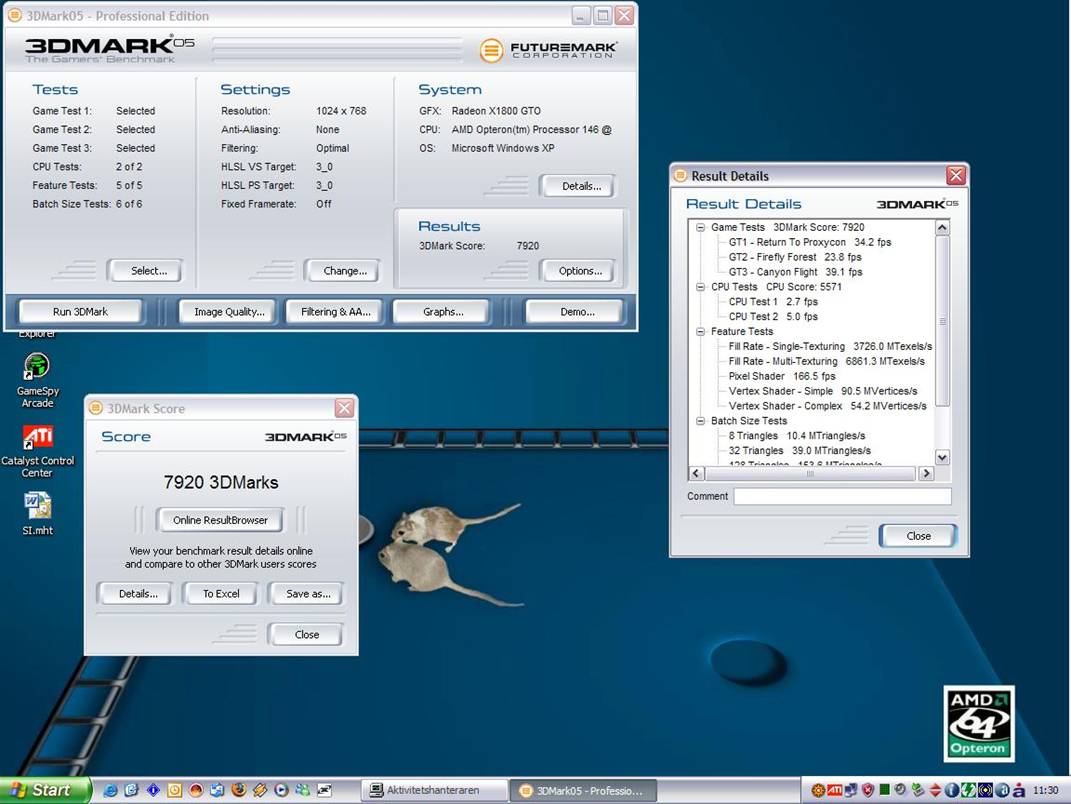Select CPU Test 2 result row

point(773,316)
